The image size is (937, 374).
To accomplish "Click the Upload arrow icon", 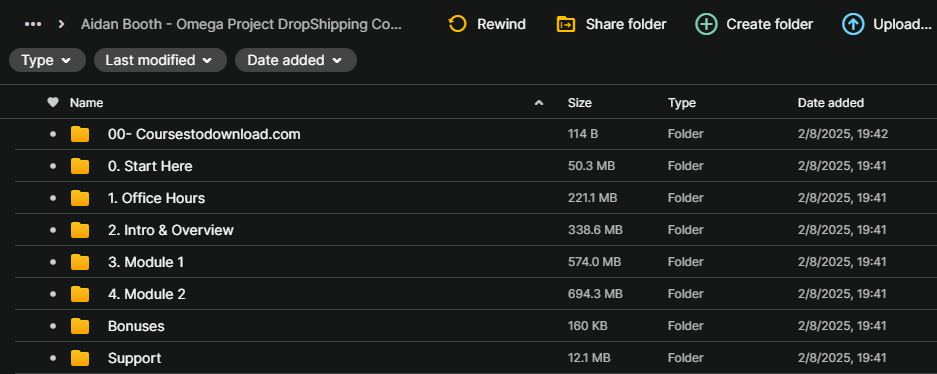I will pyautogui.click(x=853, y=24).
